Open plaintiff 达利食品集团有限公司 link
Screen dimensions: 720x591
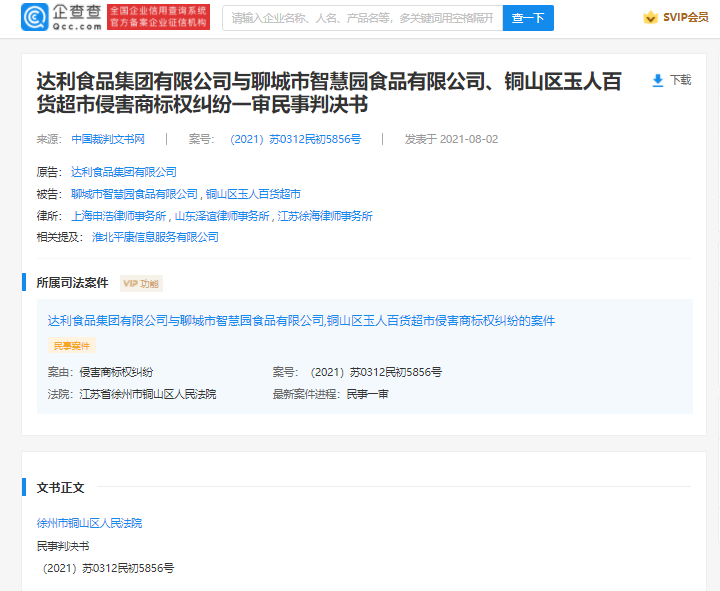point(123,172)
